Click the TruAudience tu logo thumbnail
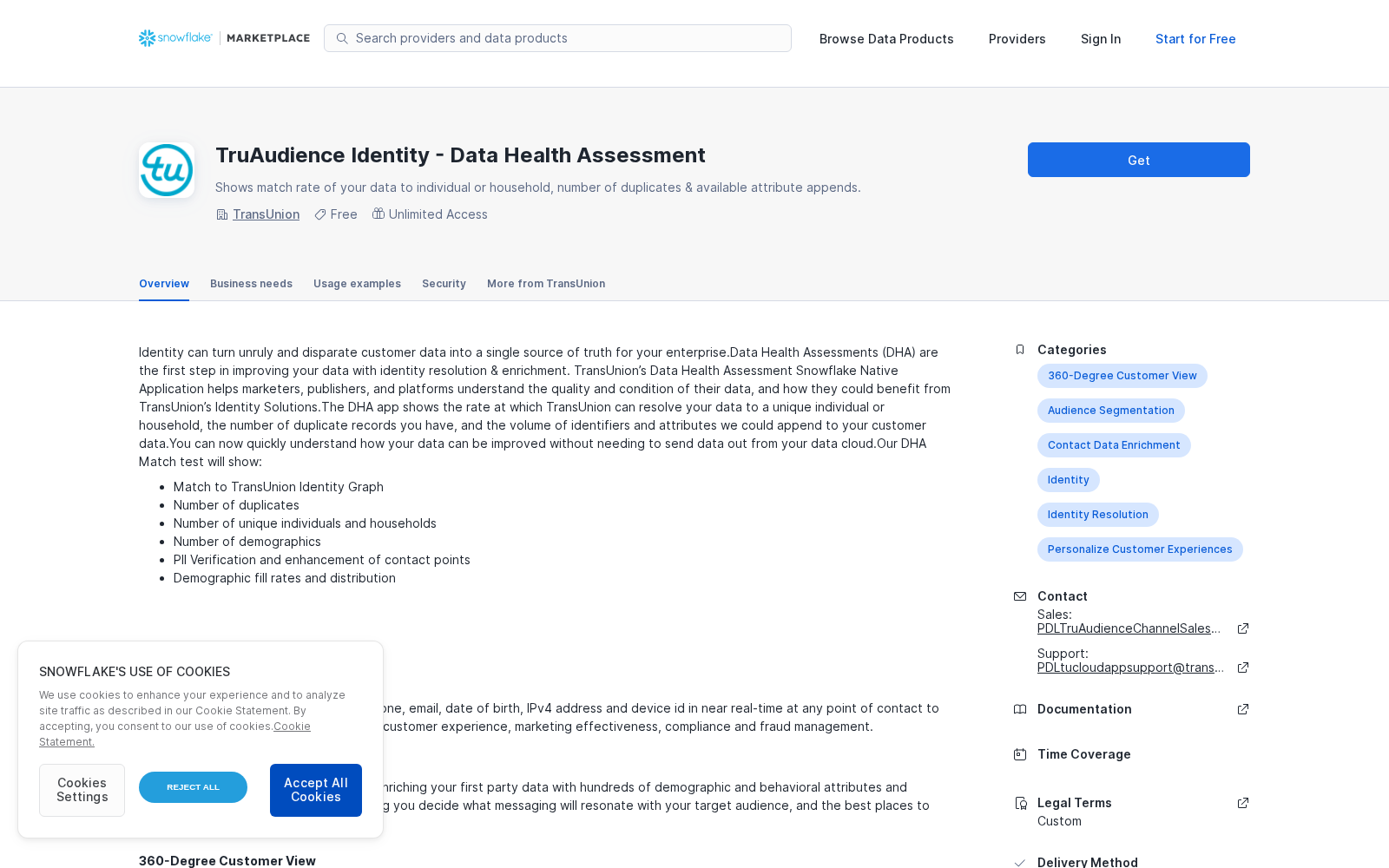The image size is (1389, 868). [167, 170]
